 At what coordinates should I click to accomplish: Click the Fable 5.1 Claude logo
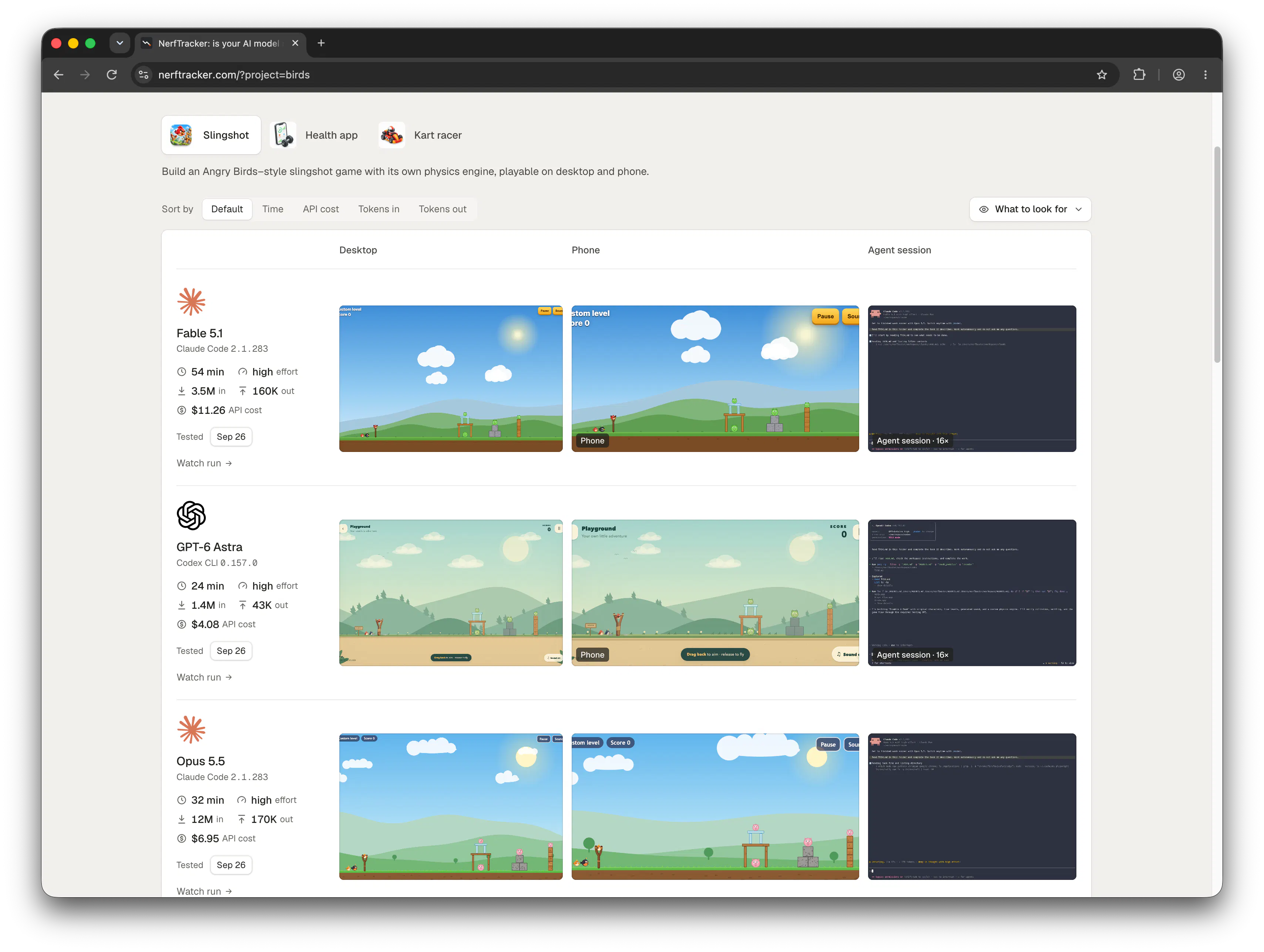[191, 301]
